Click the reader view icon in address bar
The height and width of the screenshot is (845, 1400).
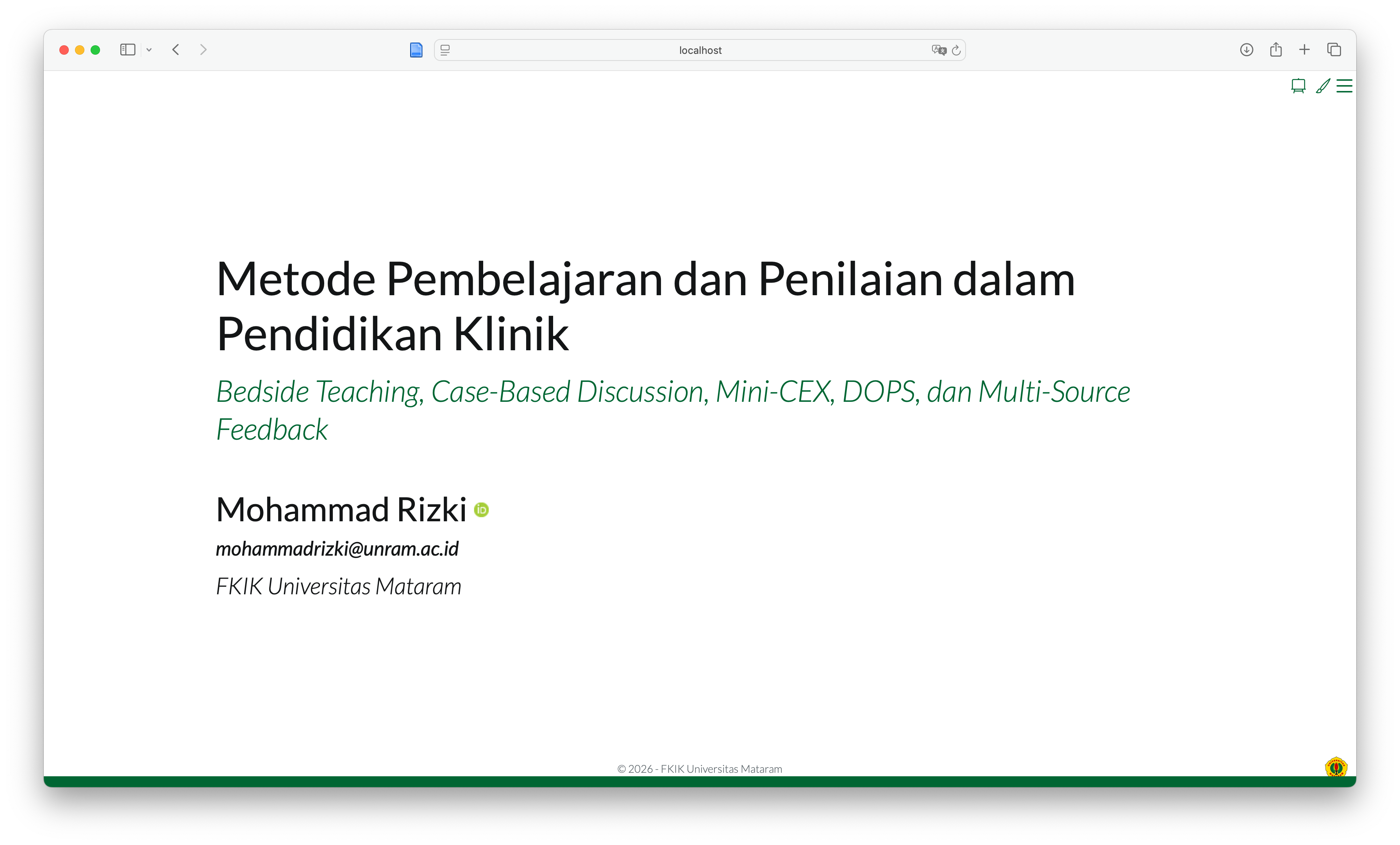445,50
